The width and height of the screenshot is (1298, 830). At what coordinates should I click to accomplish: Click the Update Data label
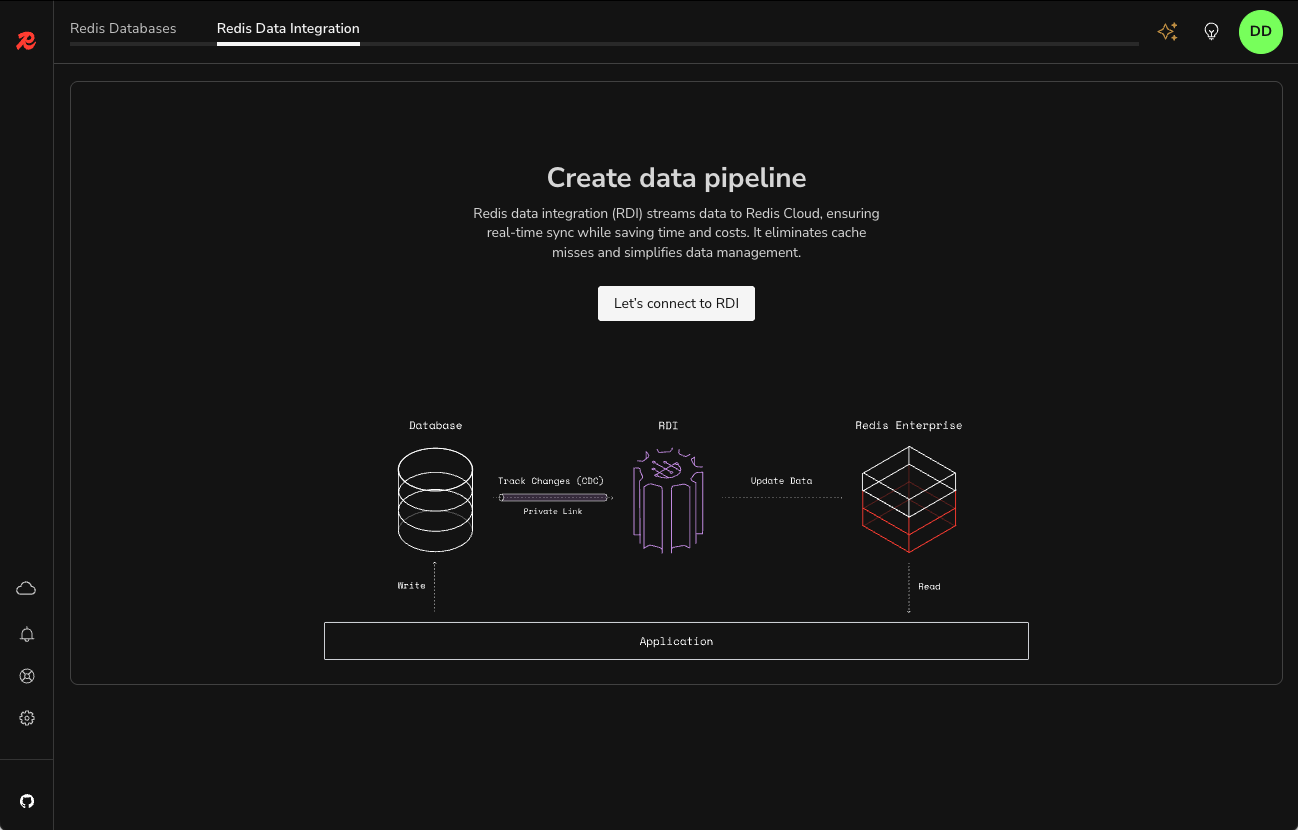pos(781,481)
